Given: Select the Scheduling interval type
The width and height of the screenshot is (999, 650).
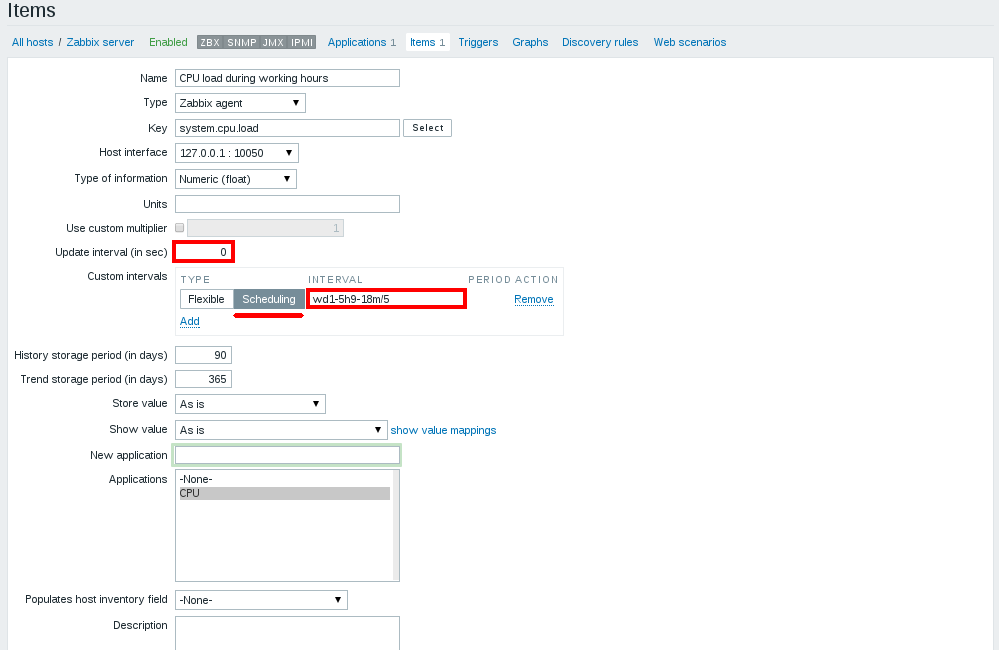Looking at the screenshot, I should click(x=269, y=299).
